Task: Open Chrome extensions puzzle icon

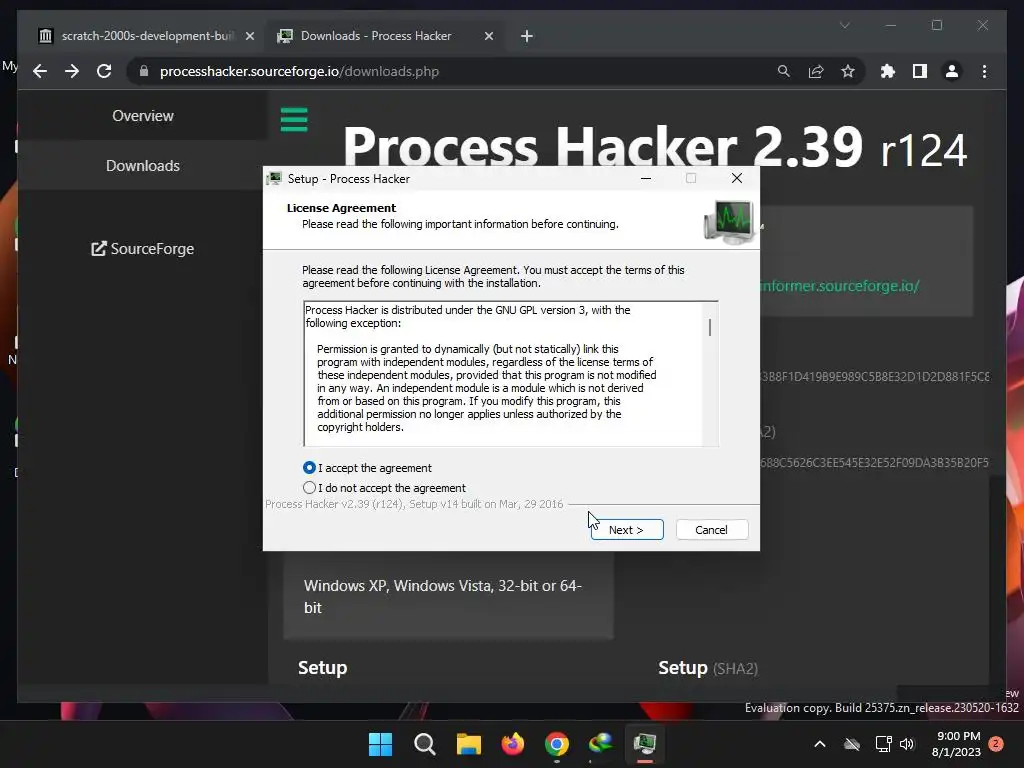Action: pos(888,71)
